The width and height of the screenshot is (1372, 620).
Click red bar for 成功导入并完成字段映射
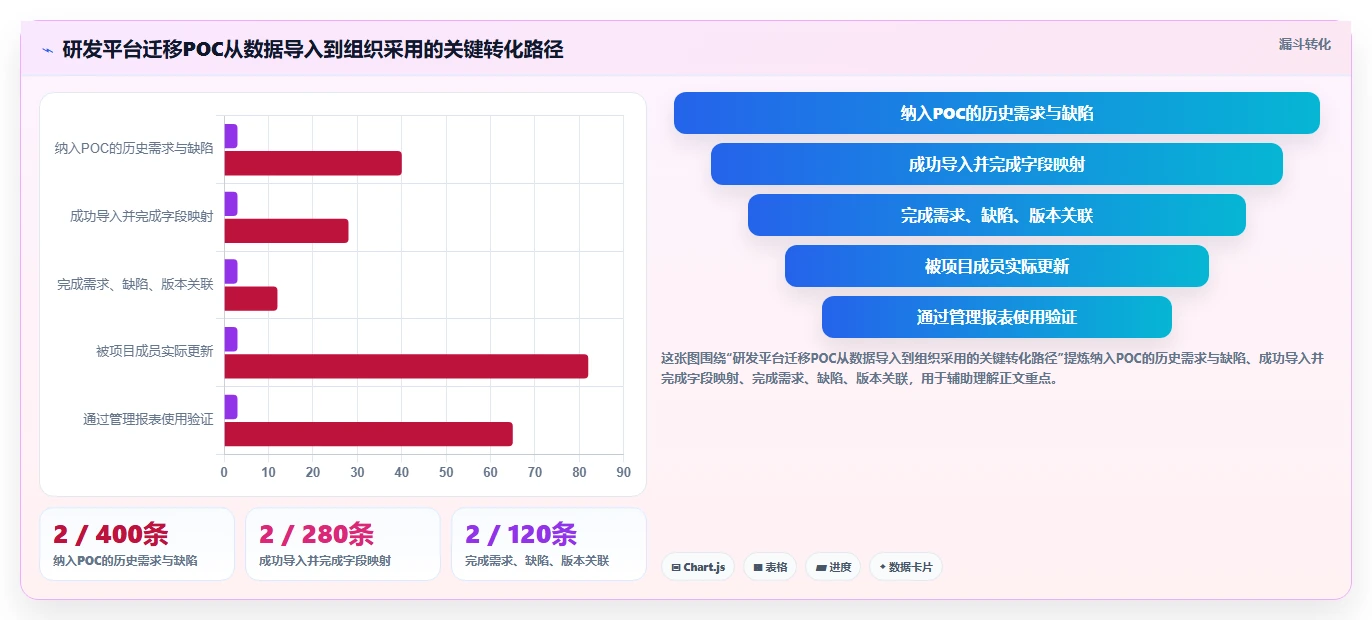pos(286,231)
